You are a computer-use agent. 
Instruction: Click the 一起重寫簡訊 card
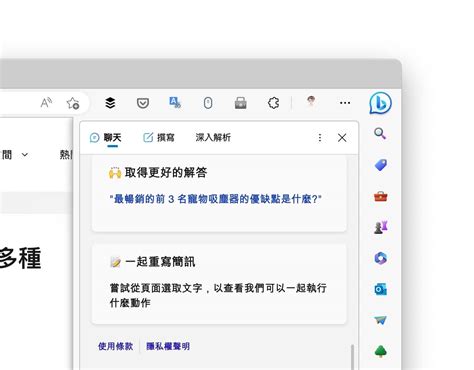coord(219,284)
